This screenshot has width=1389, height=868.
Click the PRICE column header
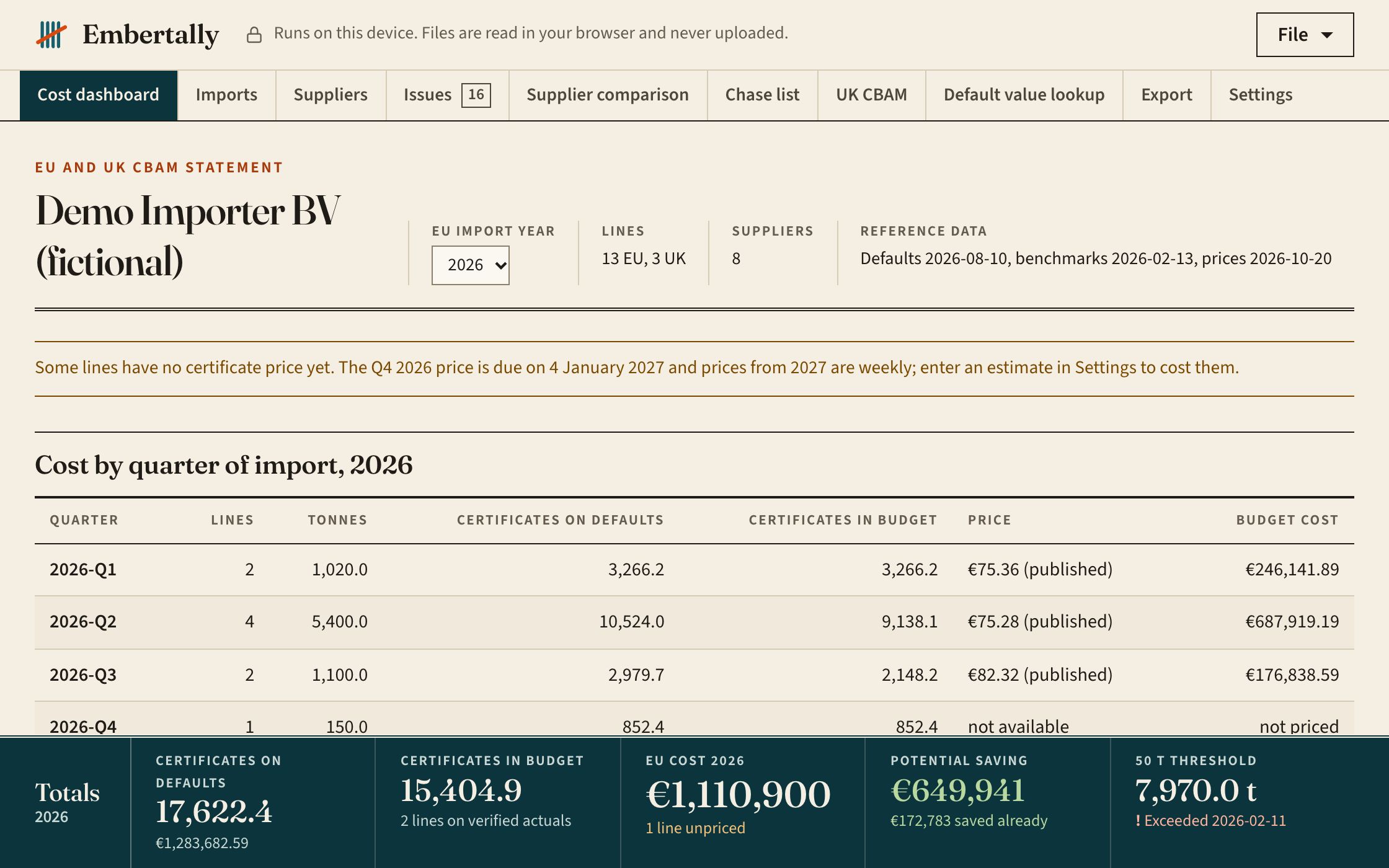(x=990, y=520)
